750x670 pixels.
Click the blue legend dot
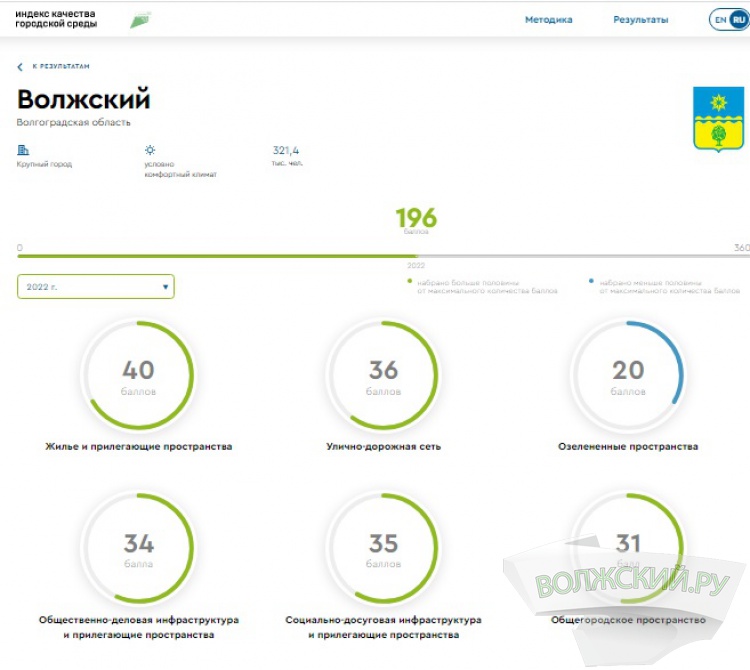[592, 282]
